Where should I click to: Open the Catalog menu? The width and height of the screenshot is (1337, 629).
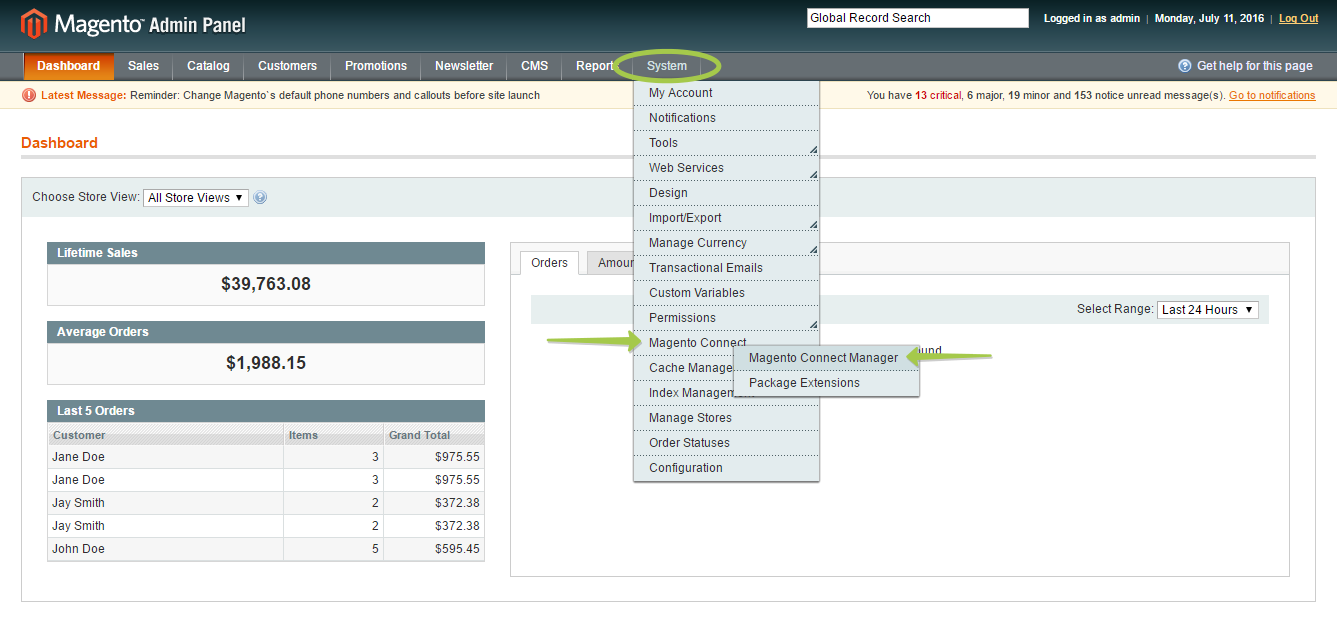[x=208, y=66]
